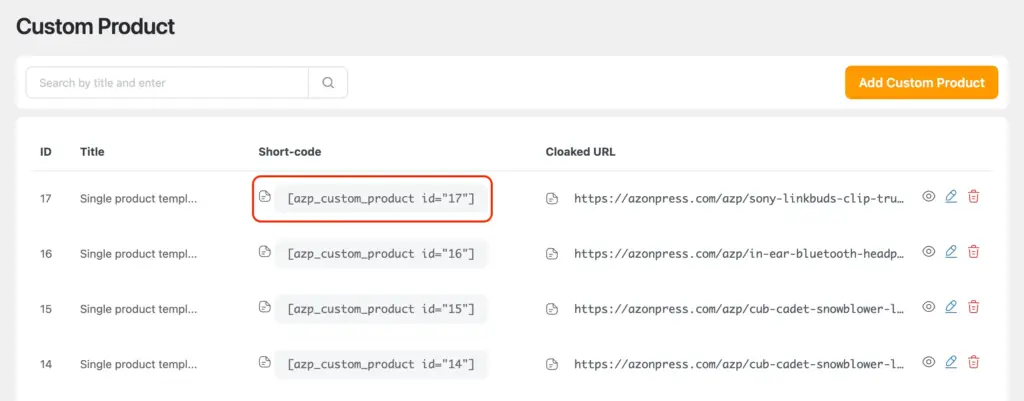Preview product 17 using eye icon
Image resolution: width=1024 pixels, height=401 pixels.
pos(928,197)
